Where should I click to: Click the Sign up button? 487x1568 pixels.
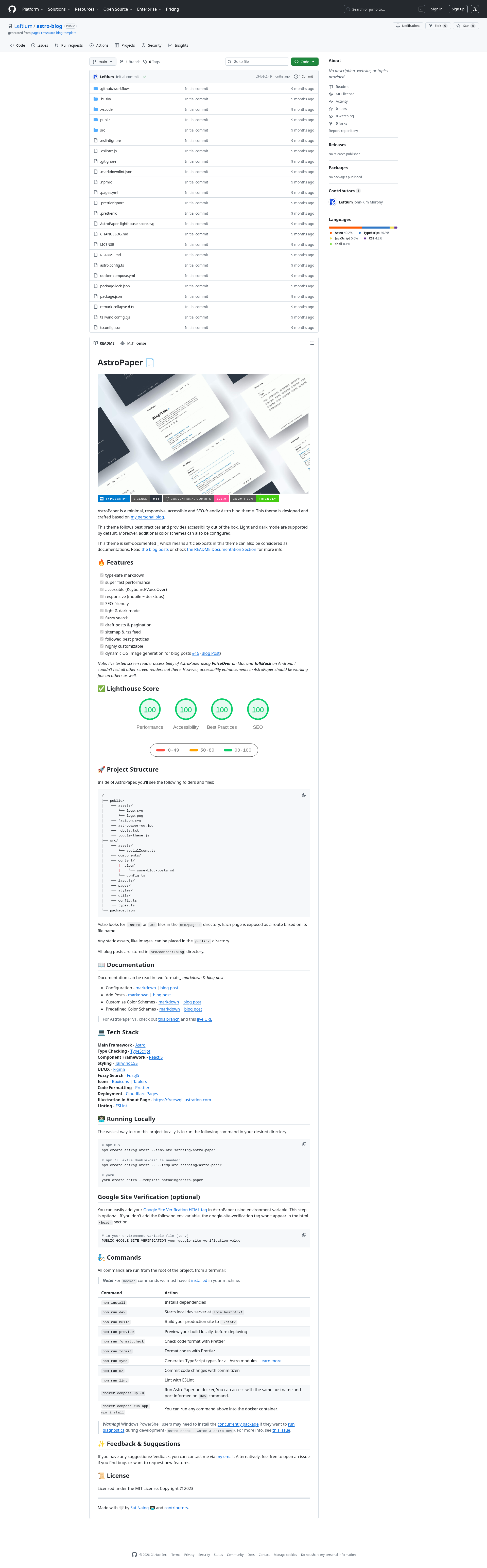458,9
